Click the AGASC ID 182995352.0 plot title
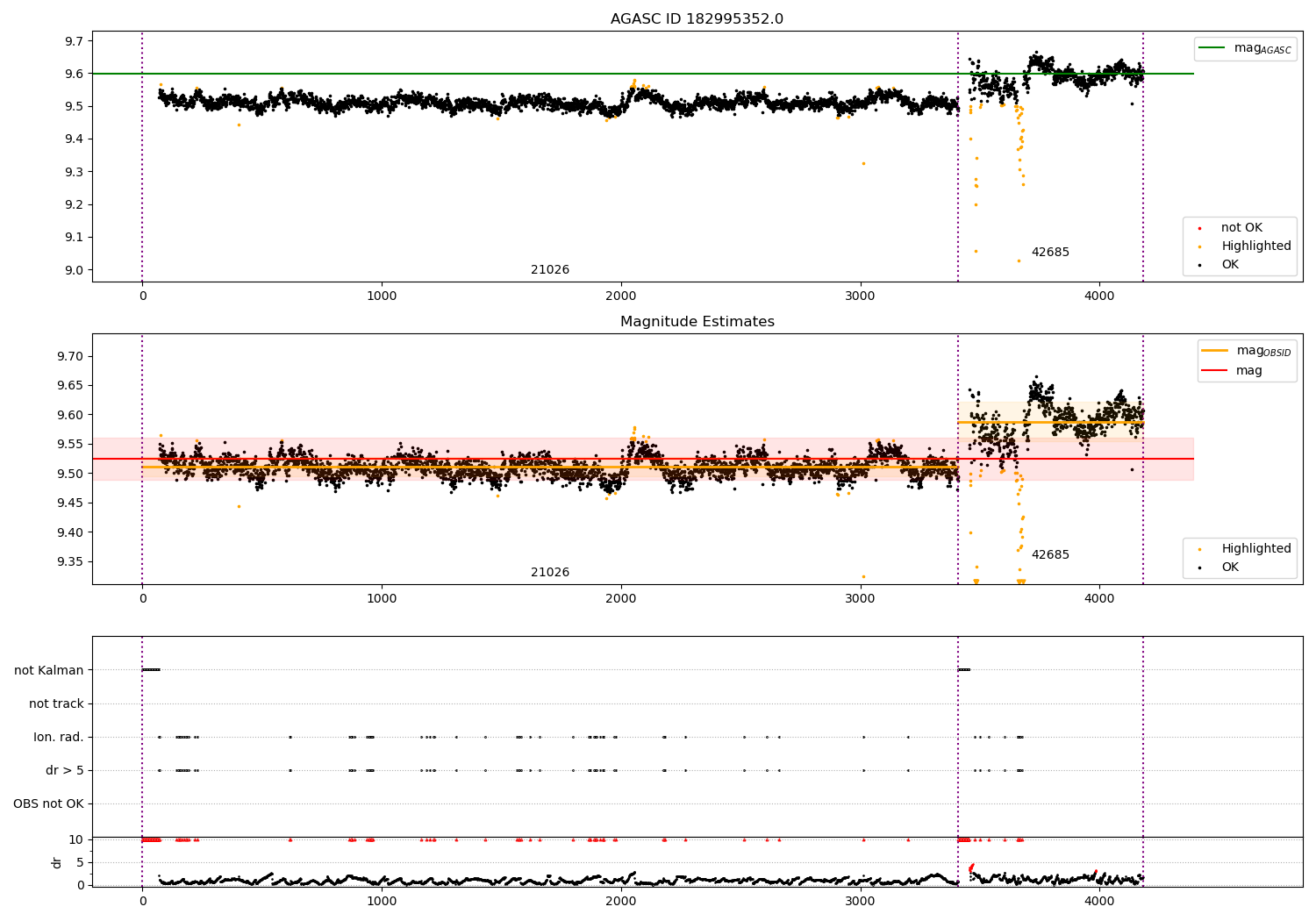 697,19
